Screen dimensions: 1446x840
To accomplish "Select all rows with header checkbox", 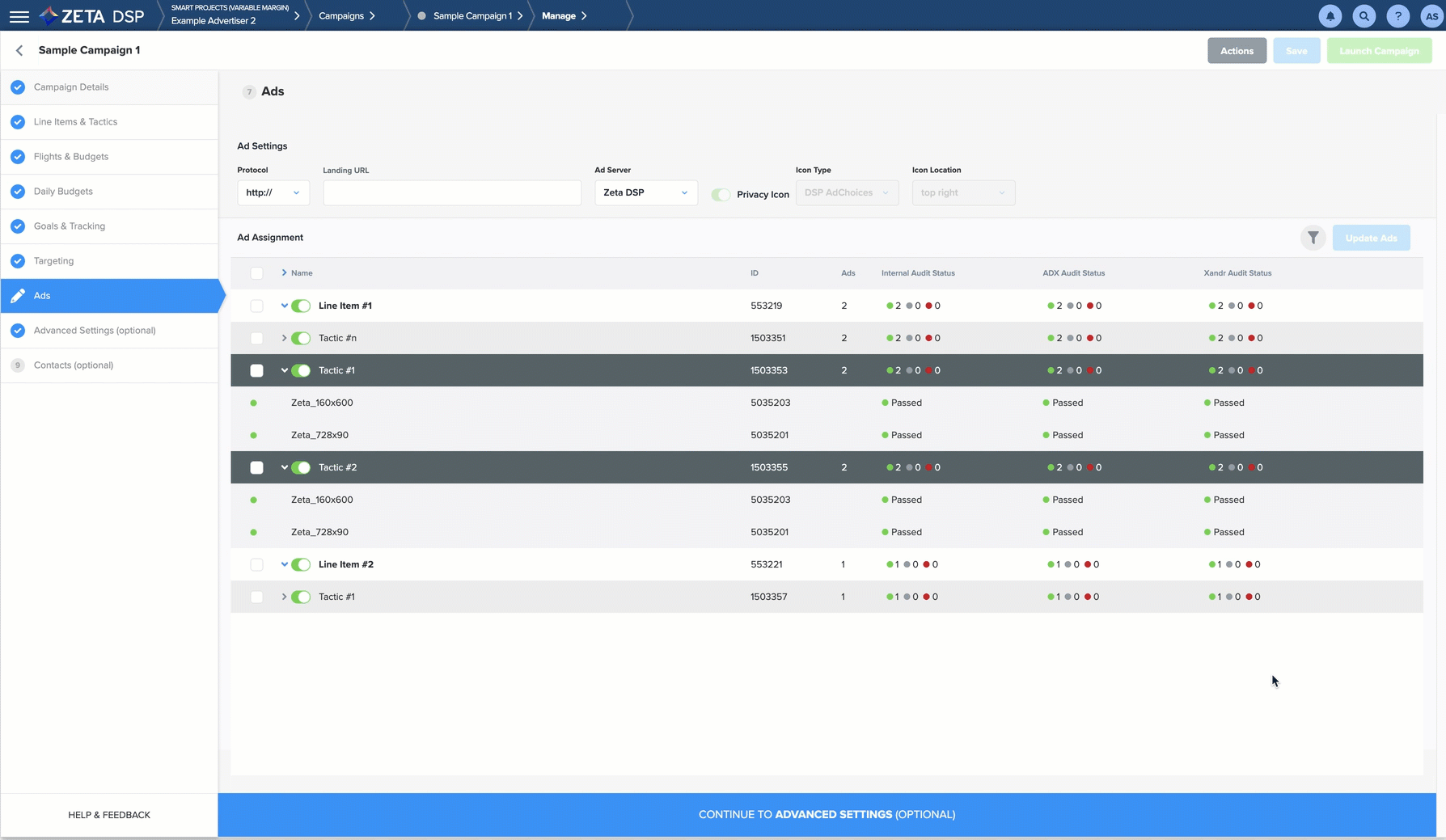I will [256, 273].
